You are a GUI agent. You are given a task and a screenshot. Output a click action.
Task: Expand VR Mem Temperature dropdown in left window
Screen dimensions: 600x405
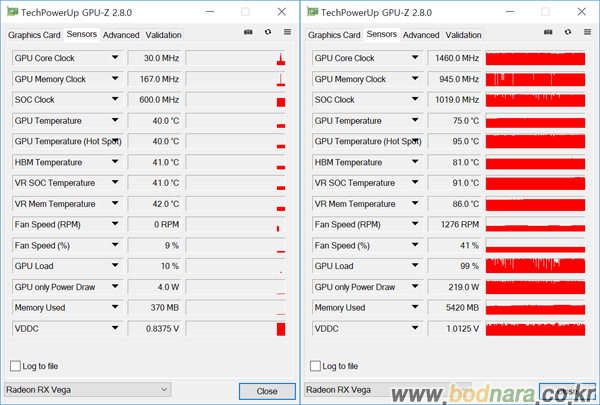tap(115, 204)
